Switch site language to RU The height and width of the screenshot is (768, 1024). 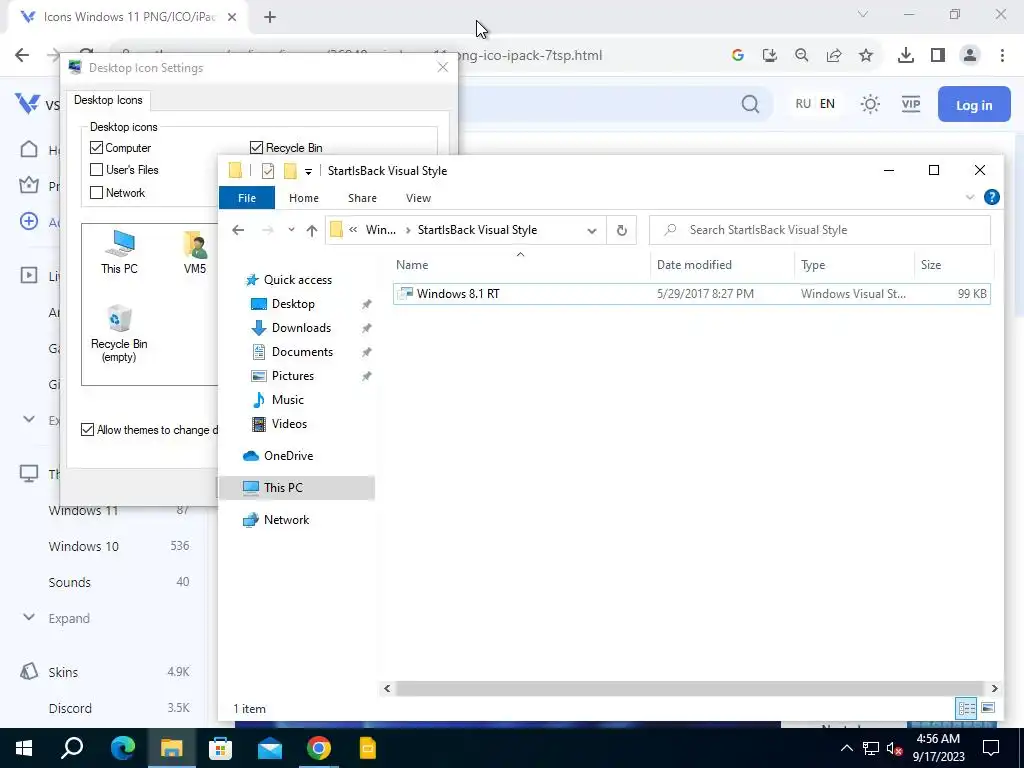pyautogui.click(x=803, y=104)
